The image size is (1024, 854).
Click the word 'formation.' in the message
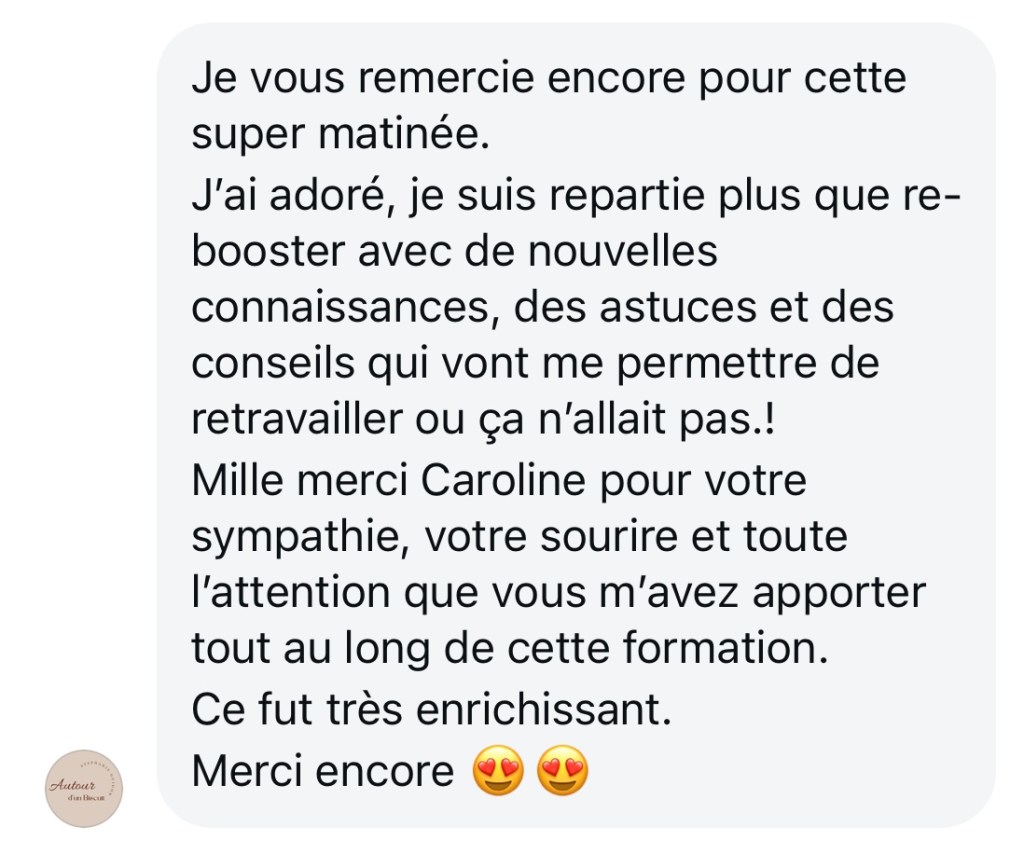pos(725,648)
